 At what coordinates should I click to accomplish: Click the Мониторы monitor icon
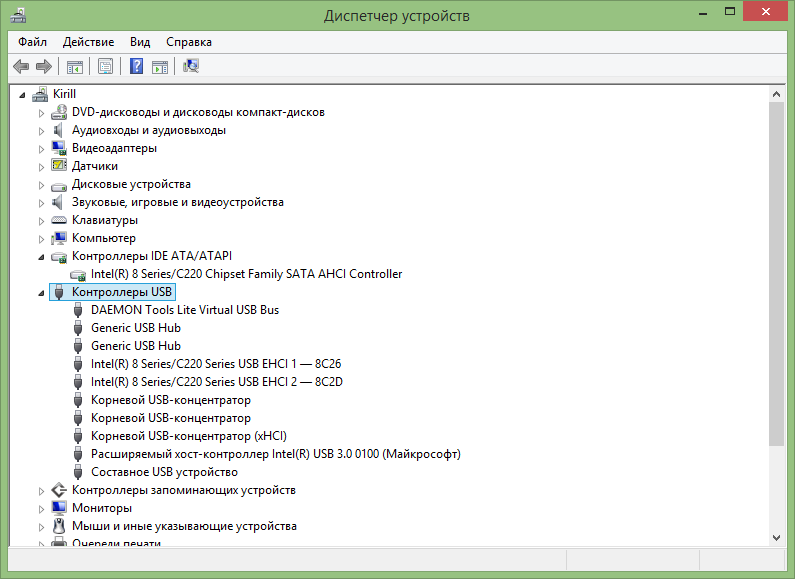coord(59,508)
